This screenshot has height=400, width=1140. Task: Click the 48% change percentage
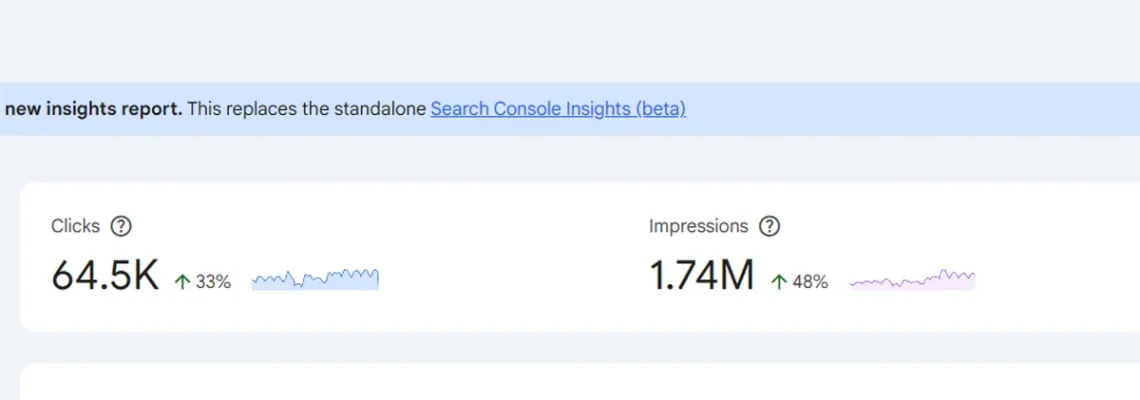point(810,282)
